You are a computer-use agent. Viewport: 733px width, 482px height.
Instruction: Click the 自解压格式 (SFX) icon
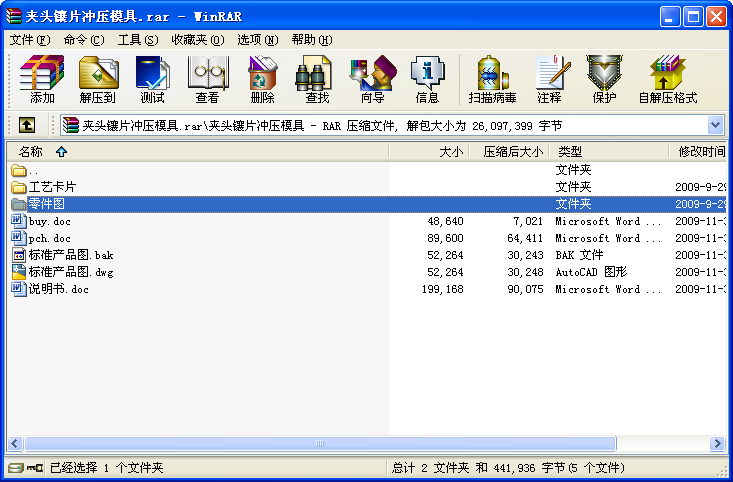pyautogui.click(x=667, y=79)
